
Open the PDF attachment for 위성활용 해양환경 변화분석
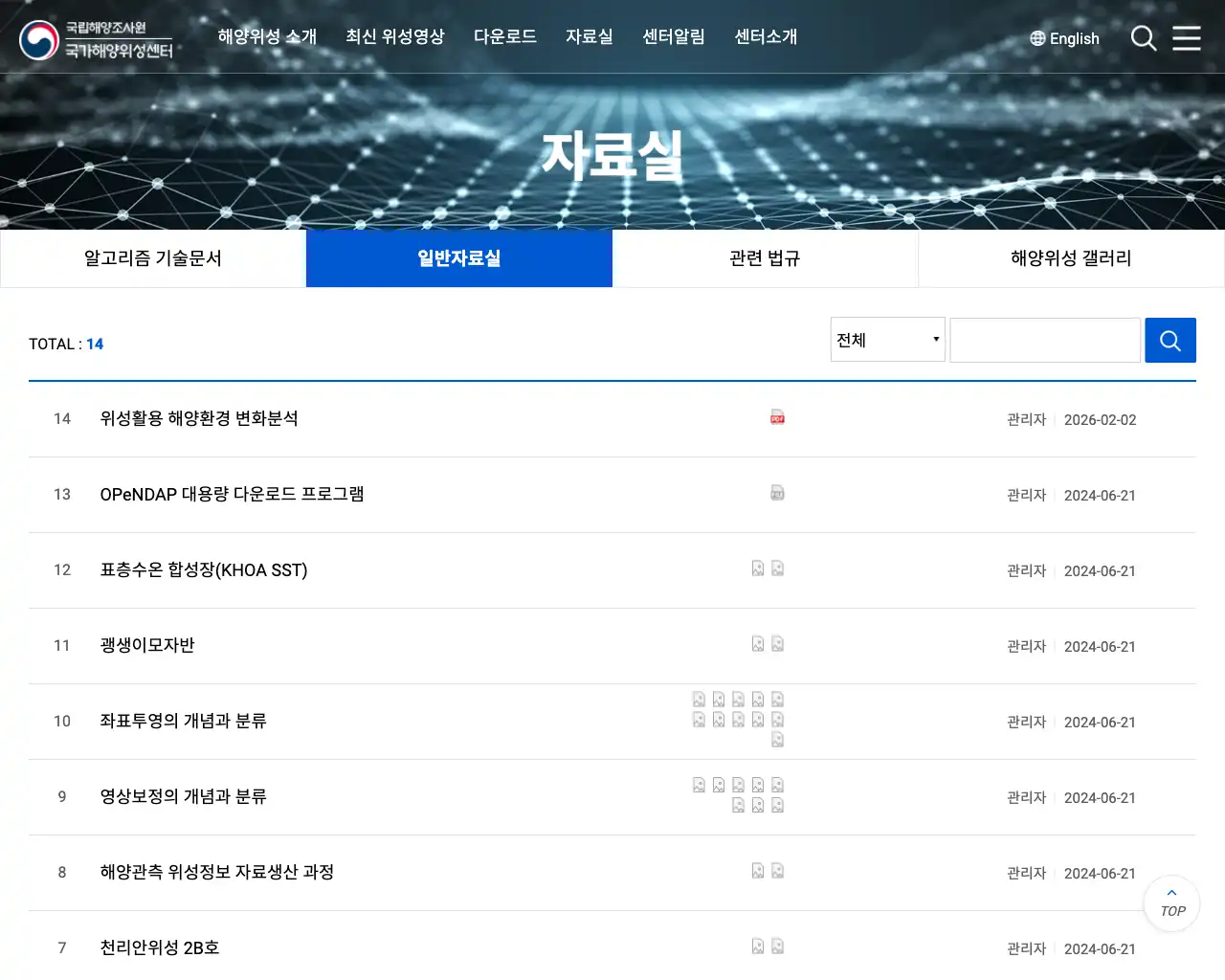click(776, 417)
